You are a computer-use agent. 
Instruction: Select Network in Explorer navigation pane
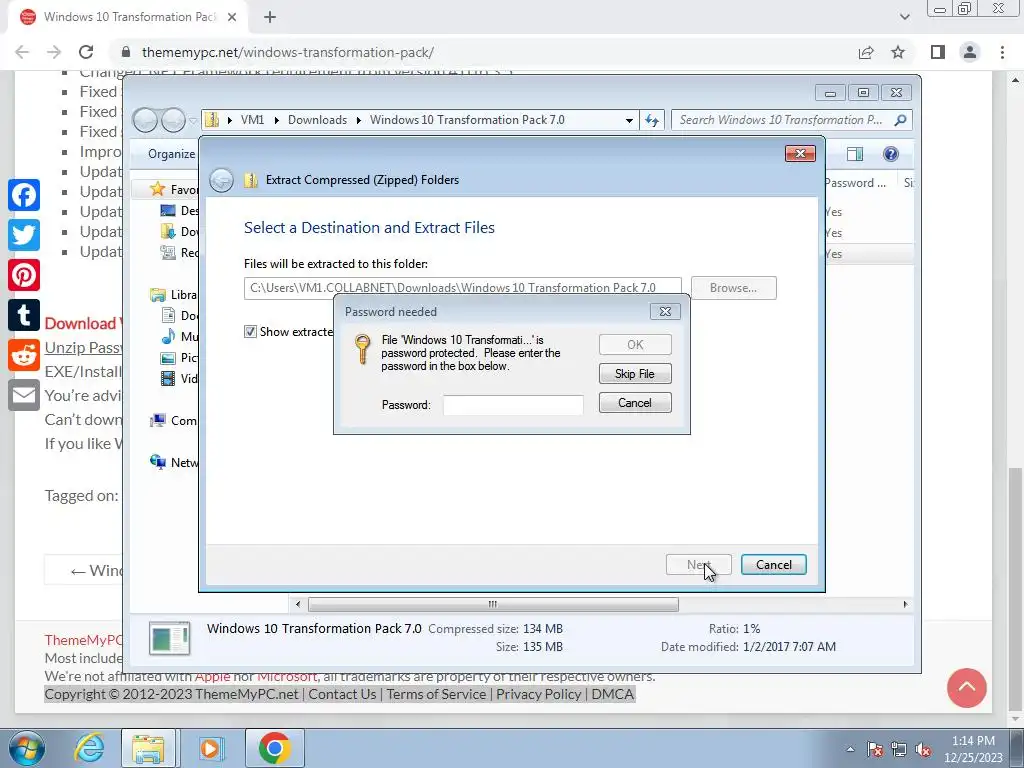coord(174,462)
